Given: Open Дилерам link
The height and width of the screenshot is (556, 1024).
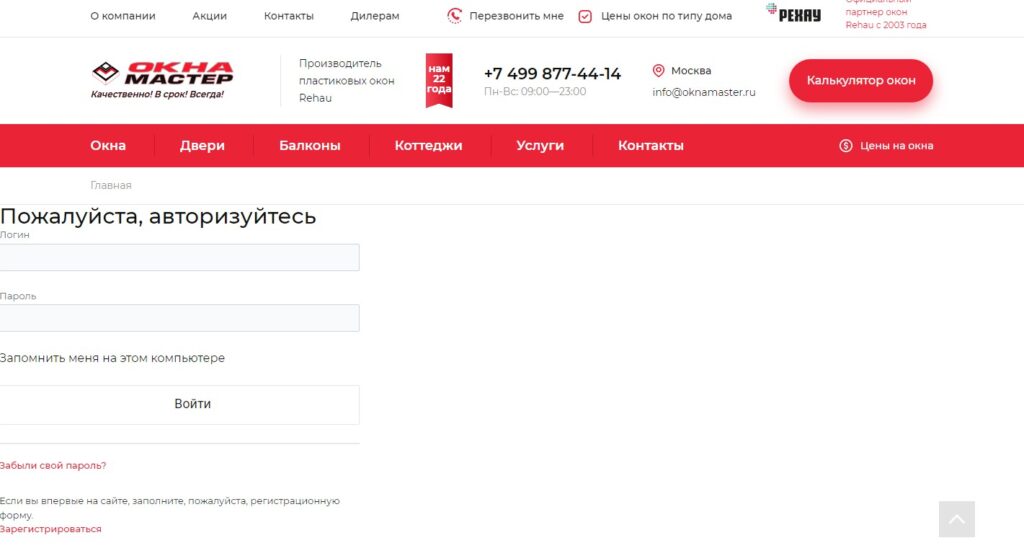Looking at the screenshot, I should point(375,16).
